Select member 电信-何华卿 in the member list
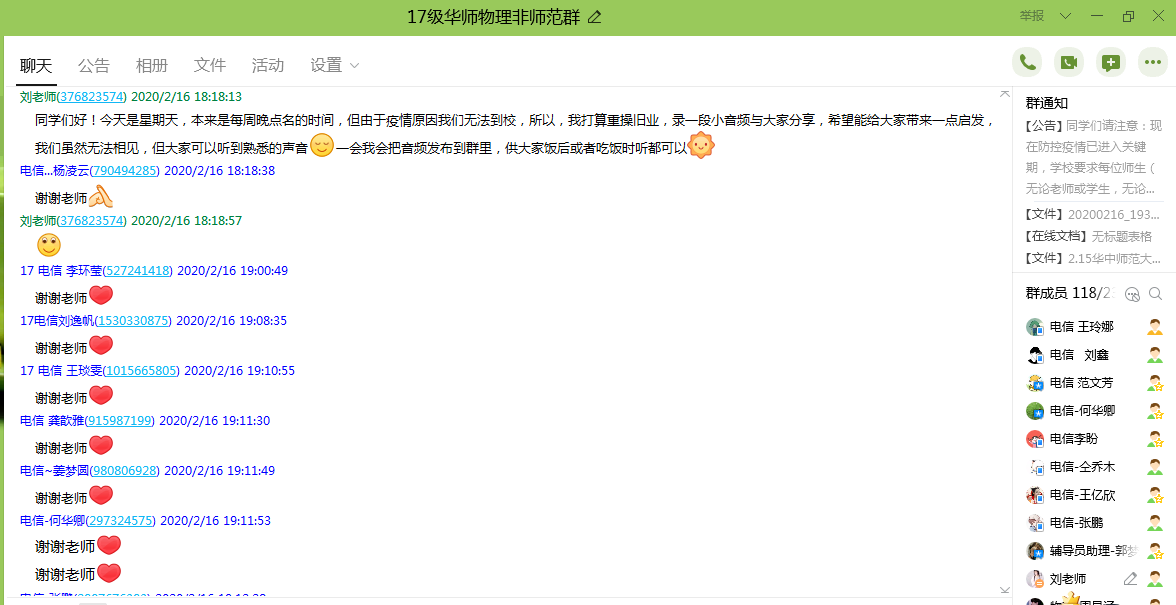Screen dimensions: 1176x605 [1082, 411]
